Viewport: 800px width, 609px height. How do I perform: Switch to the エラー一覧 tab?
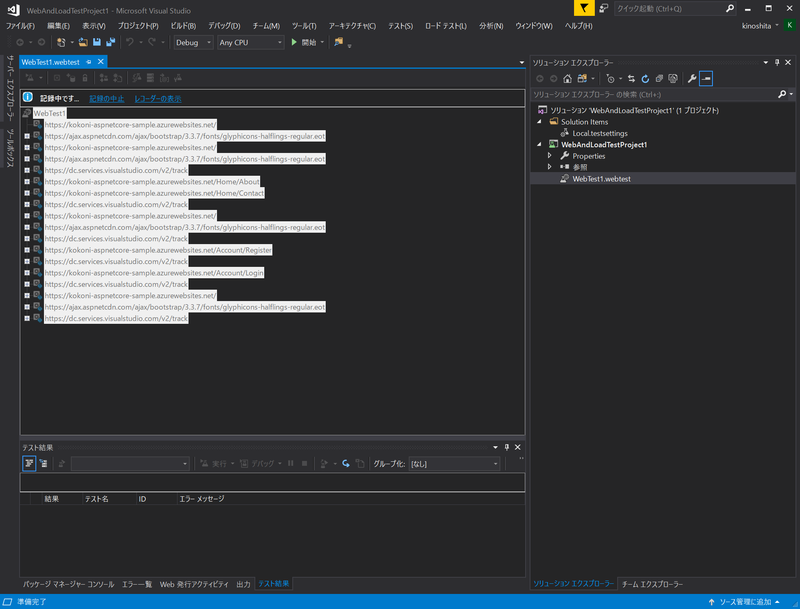tap(137, 584)
